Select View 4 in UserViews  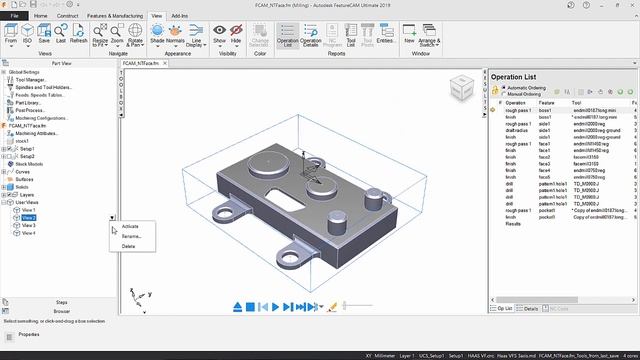pos(29,233)
